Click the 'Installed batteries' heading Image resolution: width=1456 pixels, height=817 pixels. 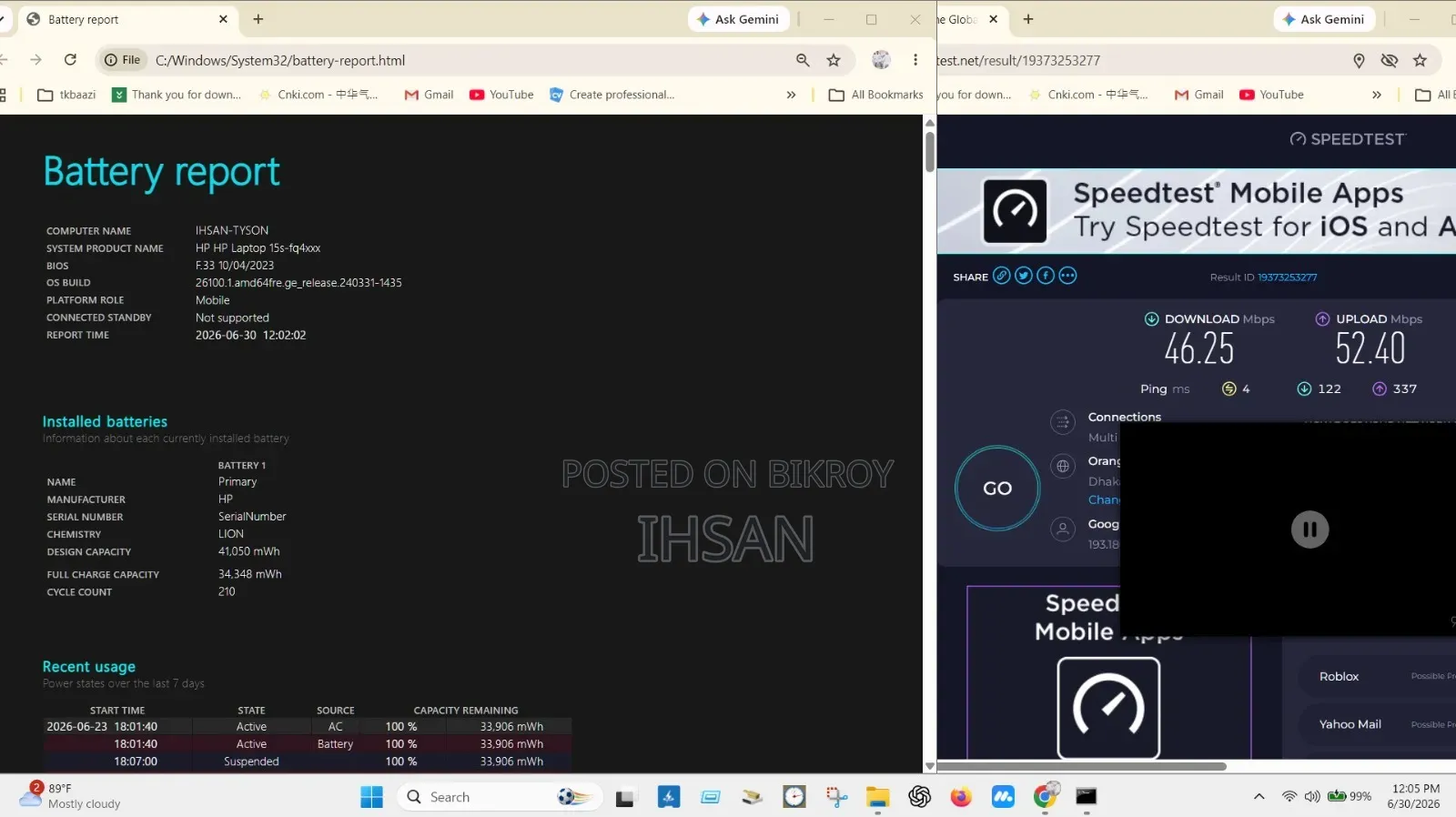click(x=105, y=421)
